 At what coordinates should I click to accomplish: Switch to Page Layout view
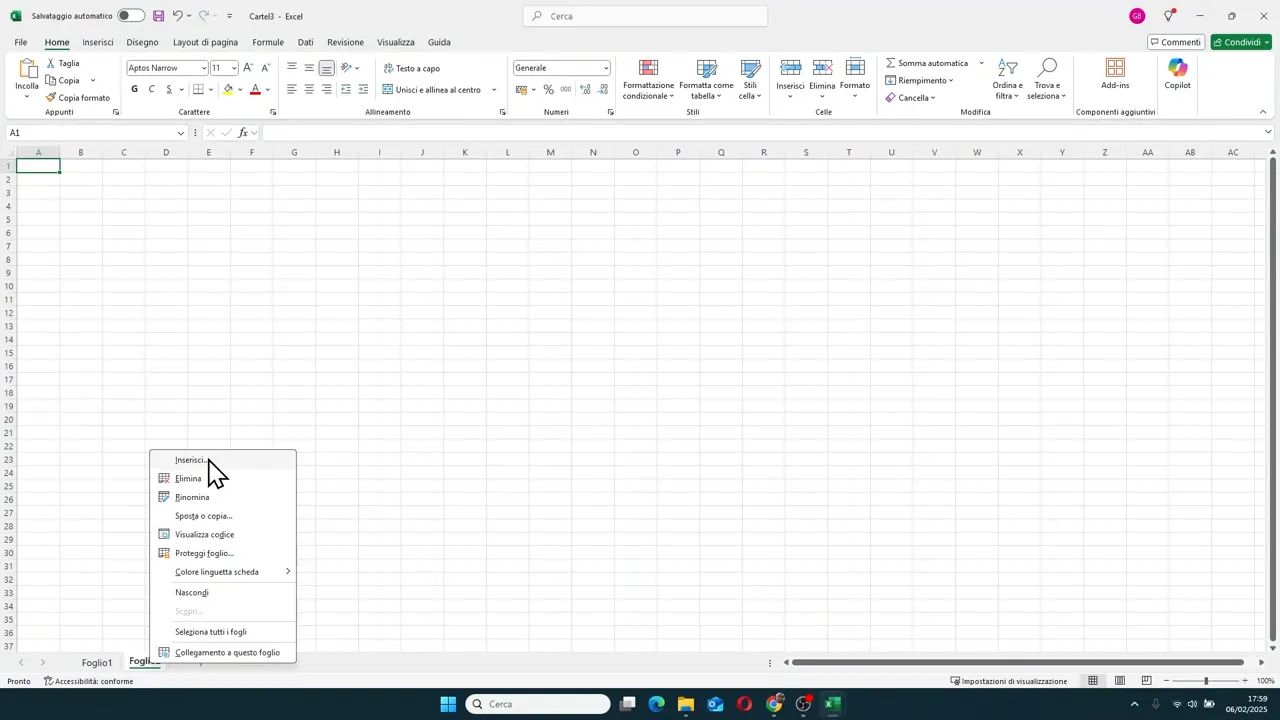1120,681
